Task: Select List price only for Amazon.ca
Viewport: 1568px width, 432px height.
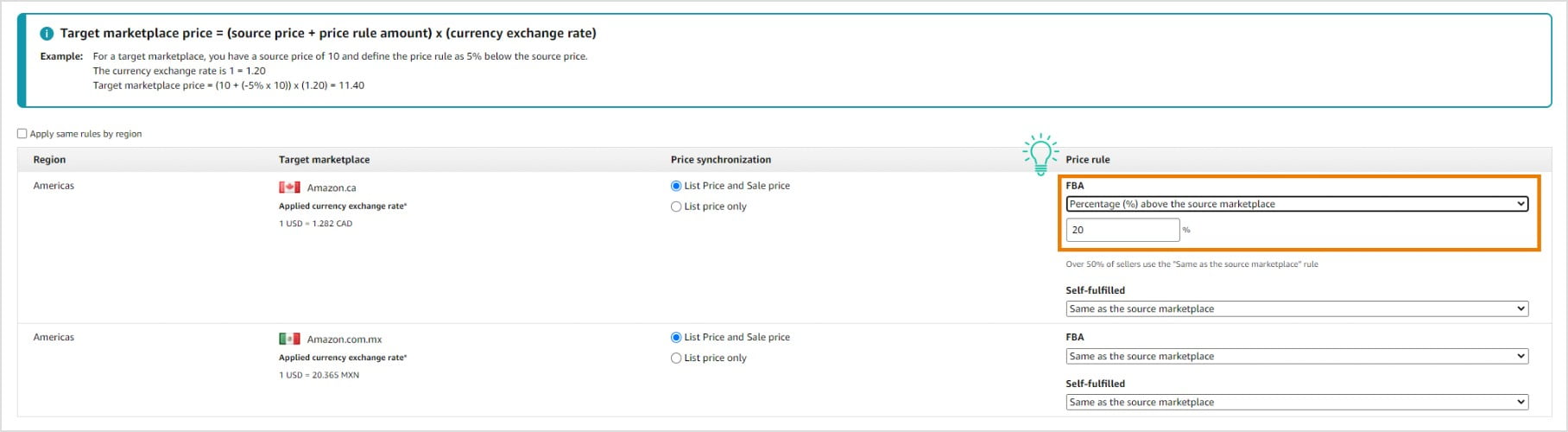Action: (x=676, y=206)
